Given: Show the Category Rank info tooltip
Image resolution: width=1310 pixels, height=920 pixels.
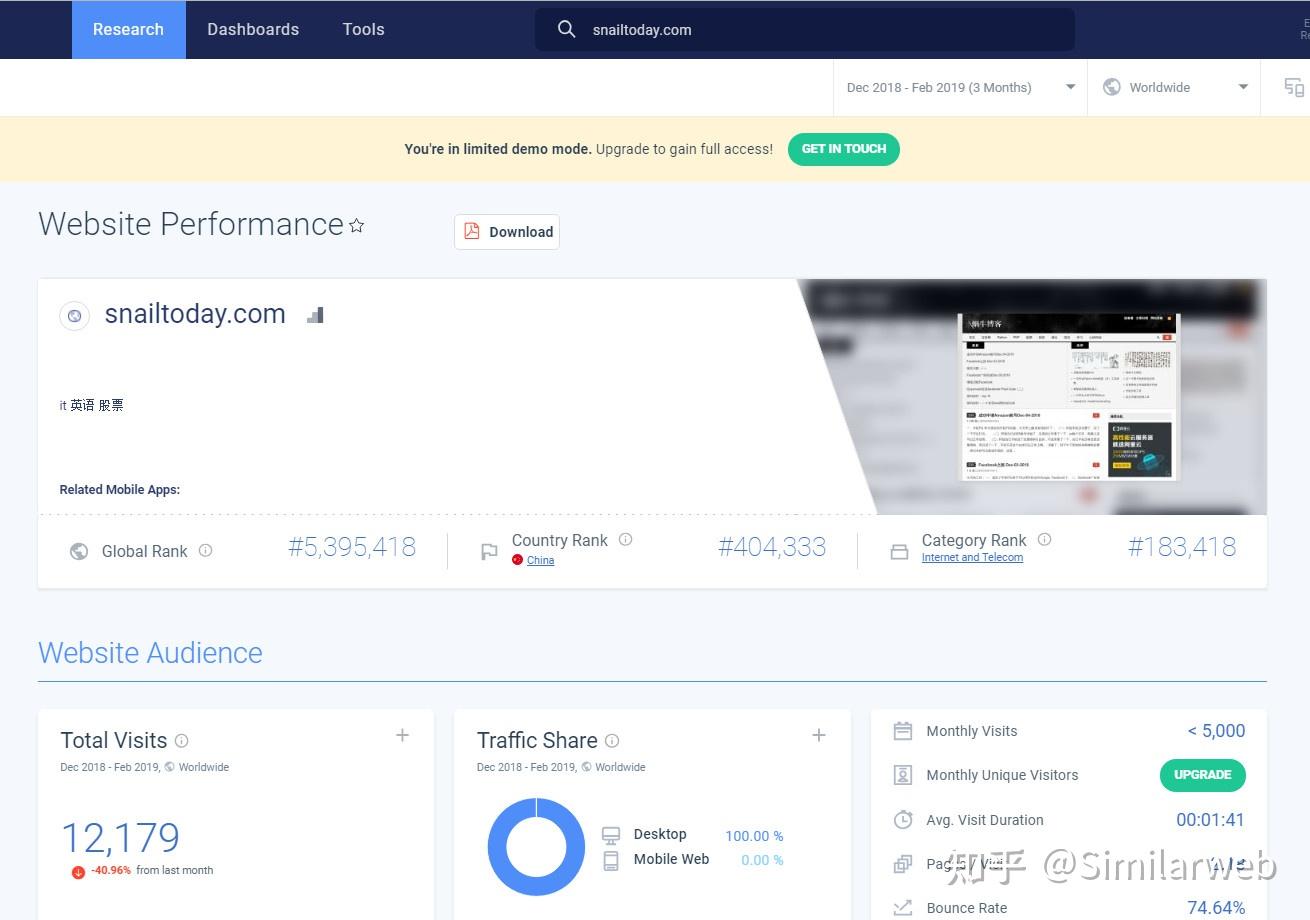Looking at the screenshot, I should [x=1044, y=539].
